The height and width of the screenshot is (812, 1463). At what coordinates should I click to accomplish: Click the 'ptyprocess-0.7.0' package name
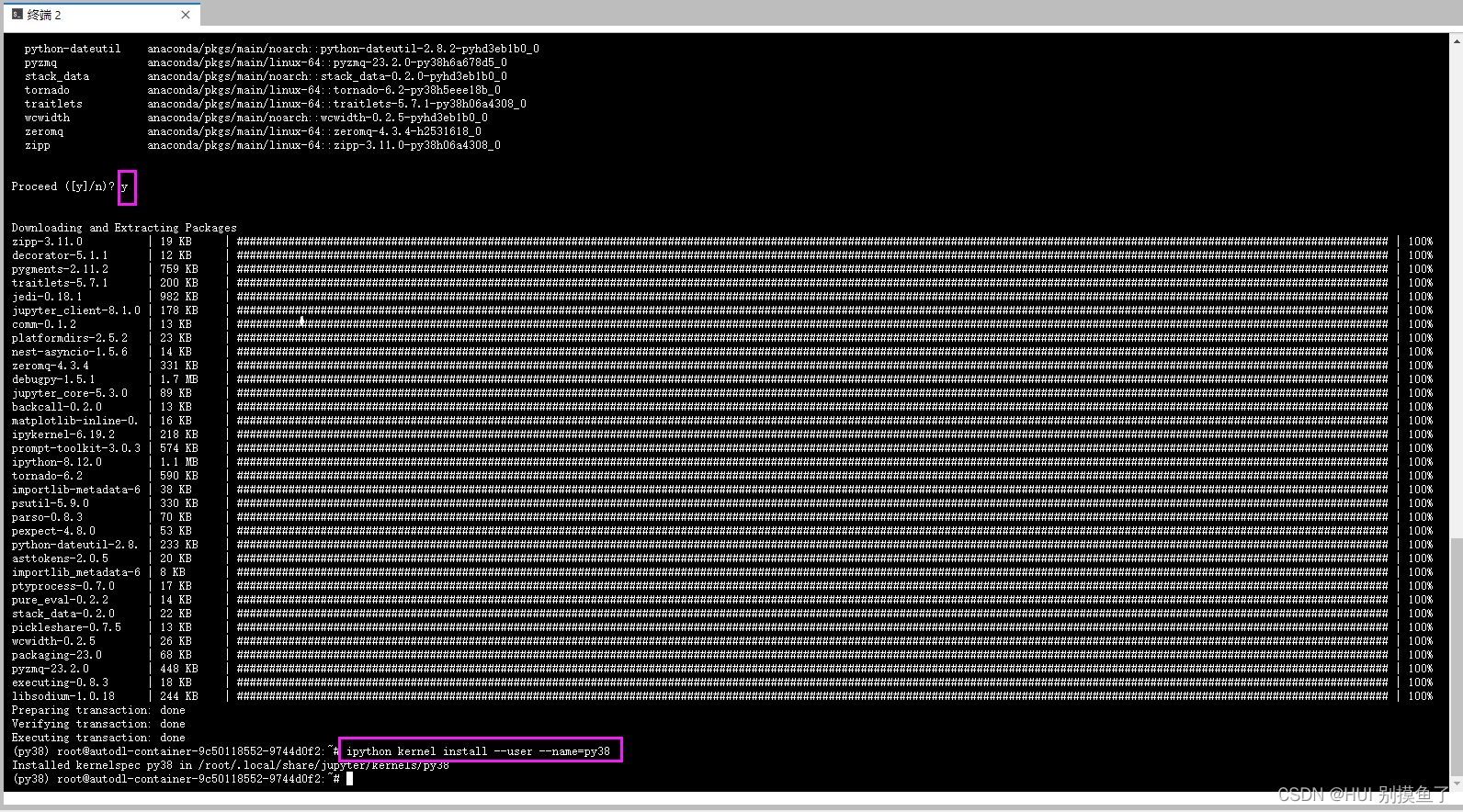(63, 586)
